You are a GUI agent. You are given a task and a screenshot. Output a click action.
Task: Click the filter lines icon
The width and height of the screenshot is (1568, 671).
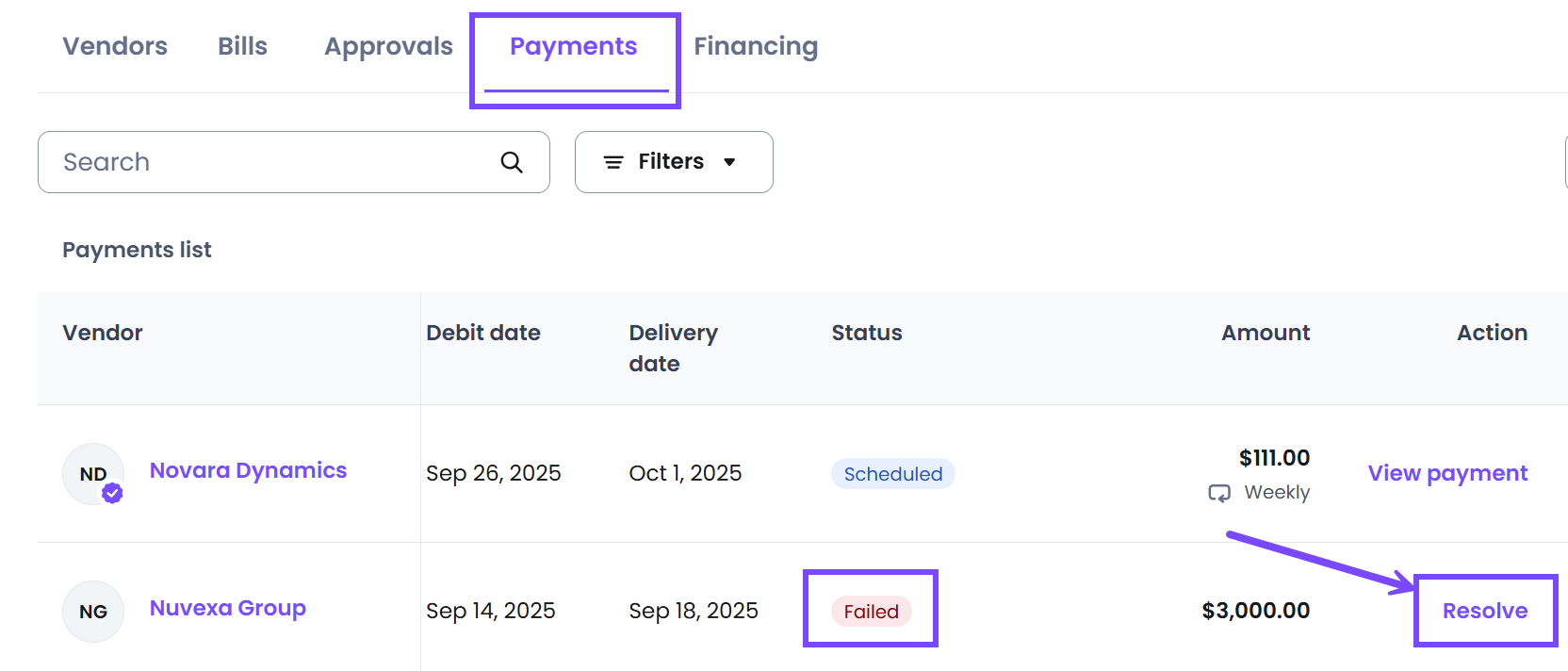point(613,162)
